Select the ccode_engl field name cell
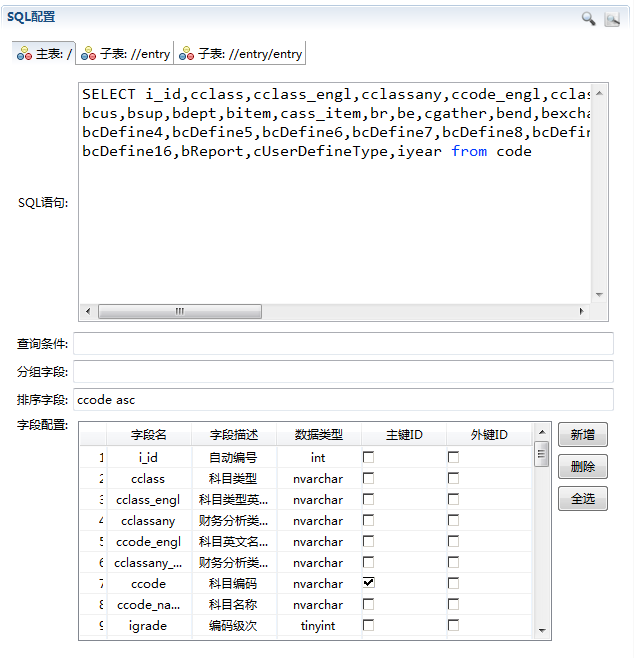 tap(149, 541)
